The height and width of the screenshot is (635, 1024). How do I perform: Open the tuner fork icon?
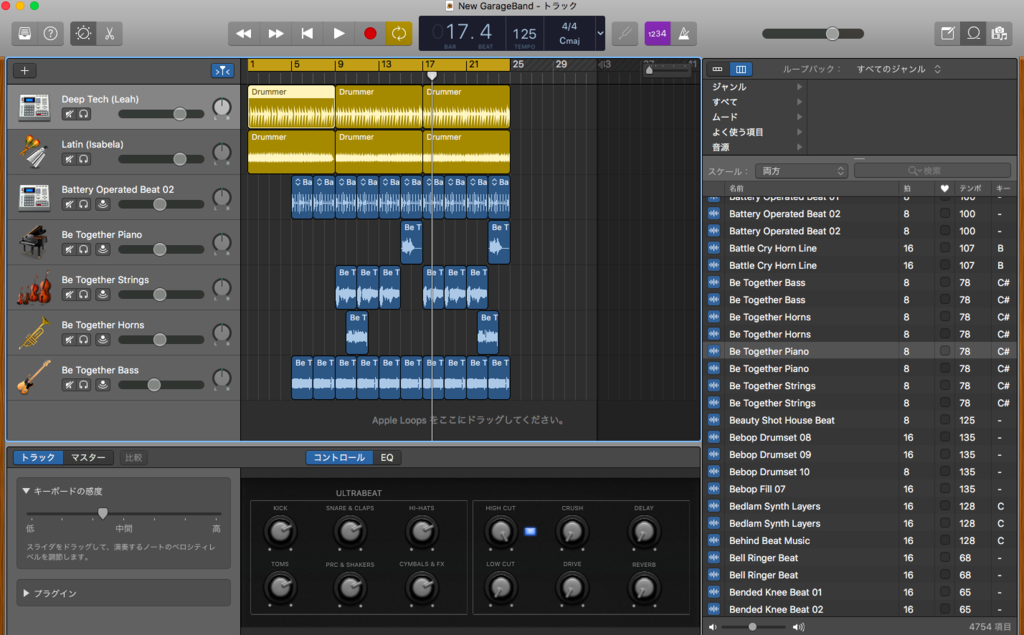(625, 33)
